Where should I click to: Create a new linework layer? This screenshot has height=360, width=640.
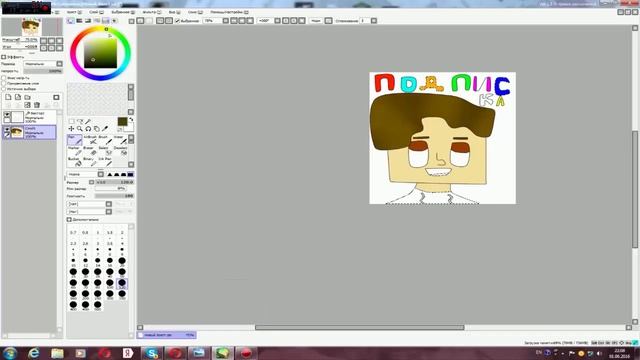click(x=18, y=97)
